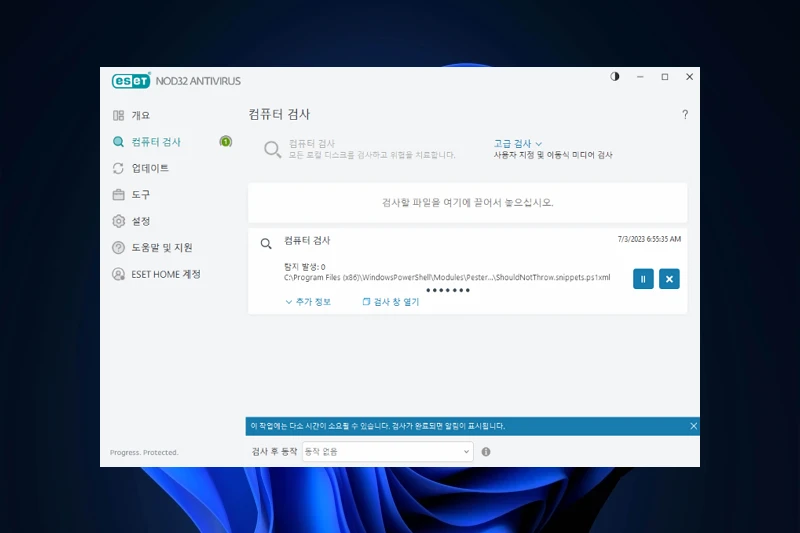Click the Progress. Protected. slogan text
Viewport: 800px width, 533px height.
(144, 452)
